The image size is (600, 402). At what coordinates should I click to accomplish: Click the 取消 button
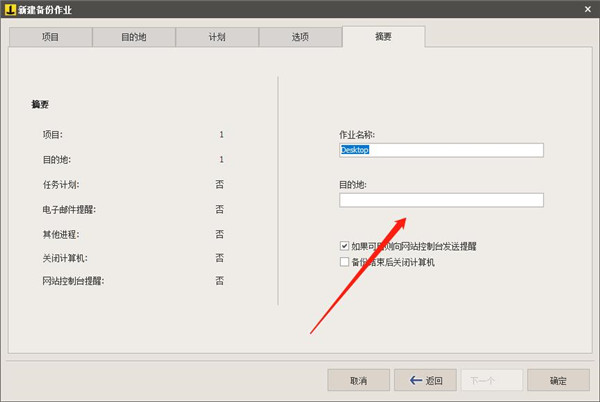pos(359,380)
